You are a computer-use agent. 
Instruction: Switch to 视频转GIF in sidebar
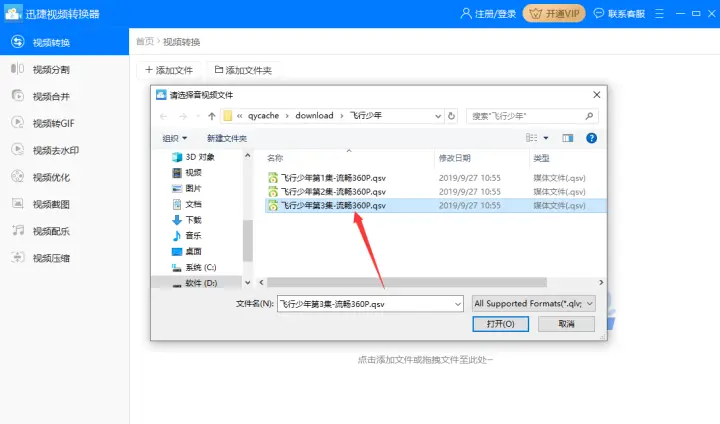64,123
